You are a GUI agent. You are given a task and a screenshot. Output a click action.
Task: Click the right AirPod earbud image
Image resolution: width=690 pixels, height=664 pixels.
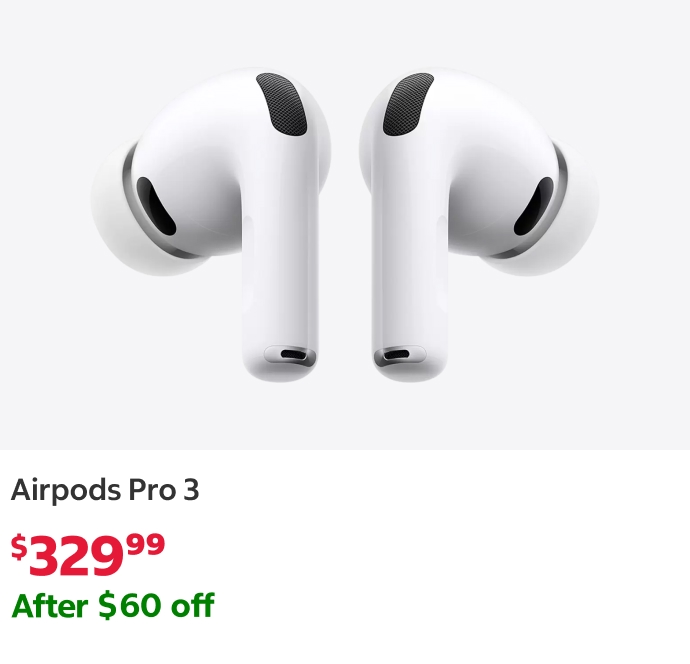[x=479, y=224]
